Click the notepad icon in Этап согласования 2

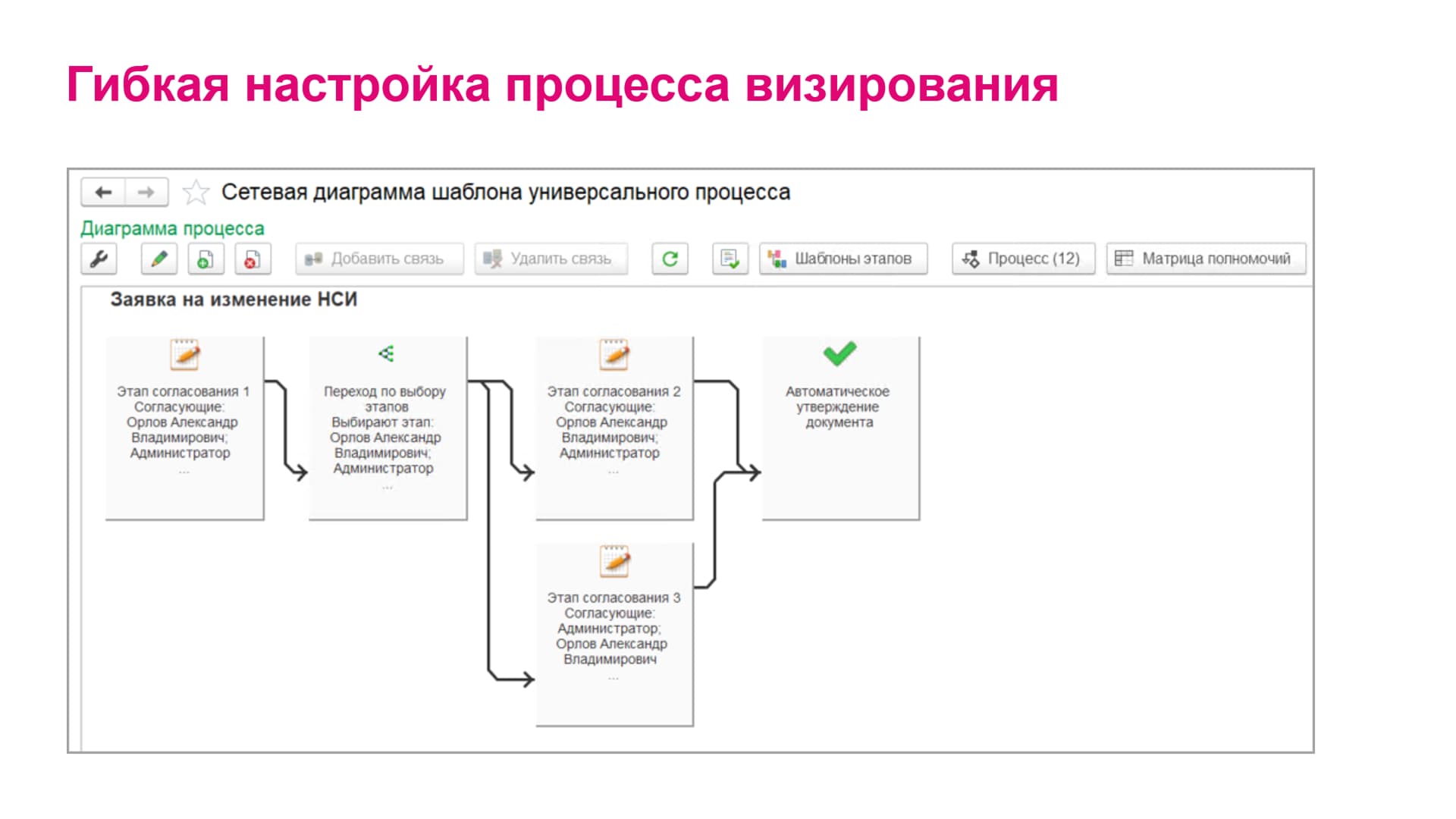tap(614, 354)
